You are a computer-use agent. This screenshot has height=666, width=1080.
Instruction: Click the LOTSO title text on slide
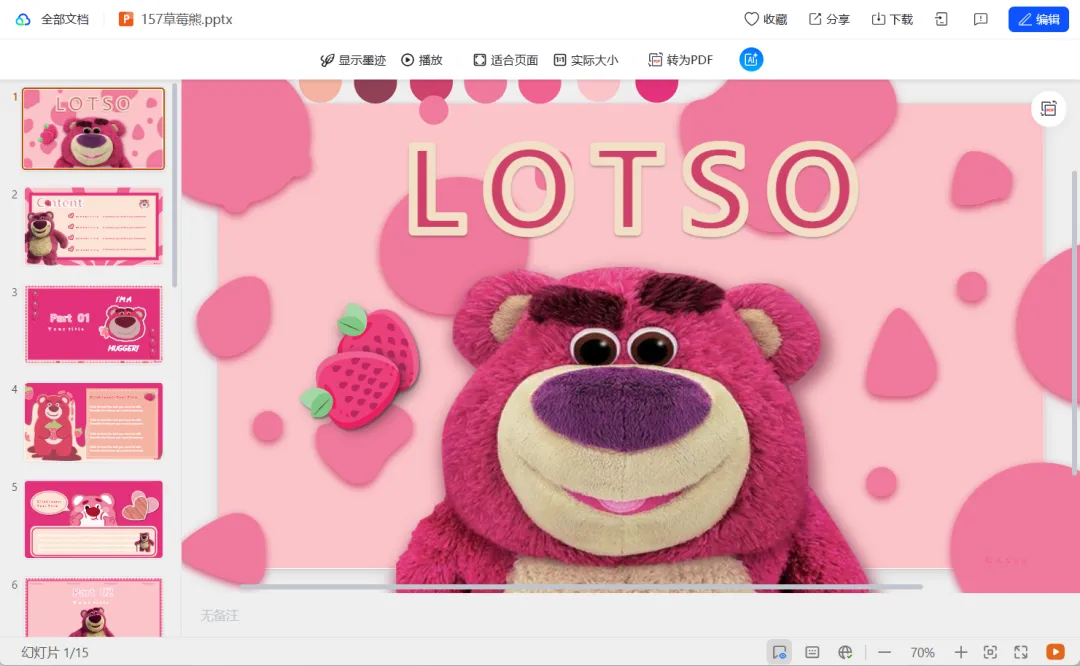(632, 189)
